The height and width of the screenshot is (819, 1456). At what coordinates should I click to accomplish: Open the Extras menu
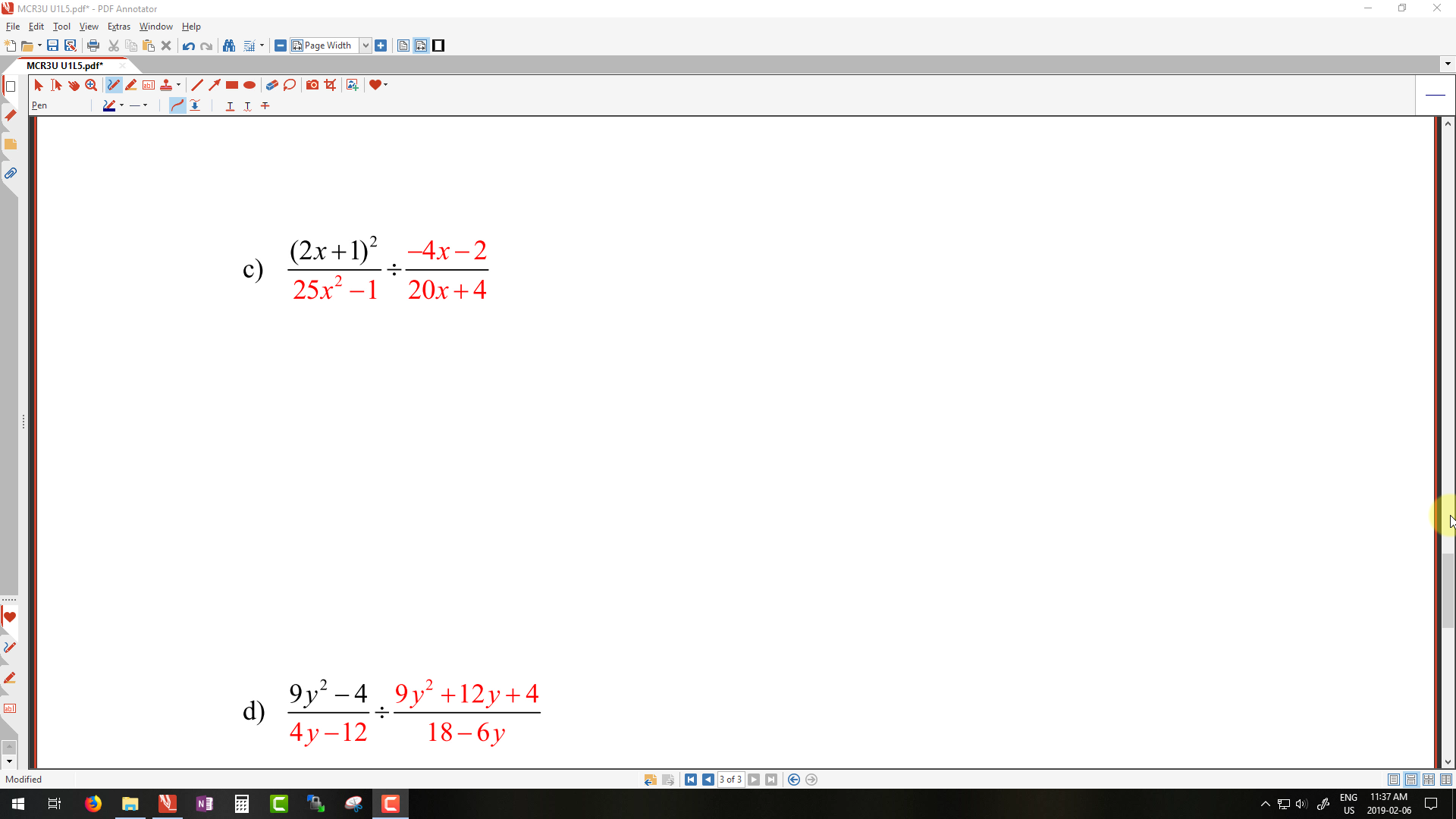coord(119,26)
